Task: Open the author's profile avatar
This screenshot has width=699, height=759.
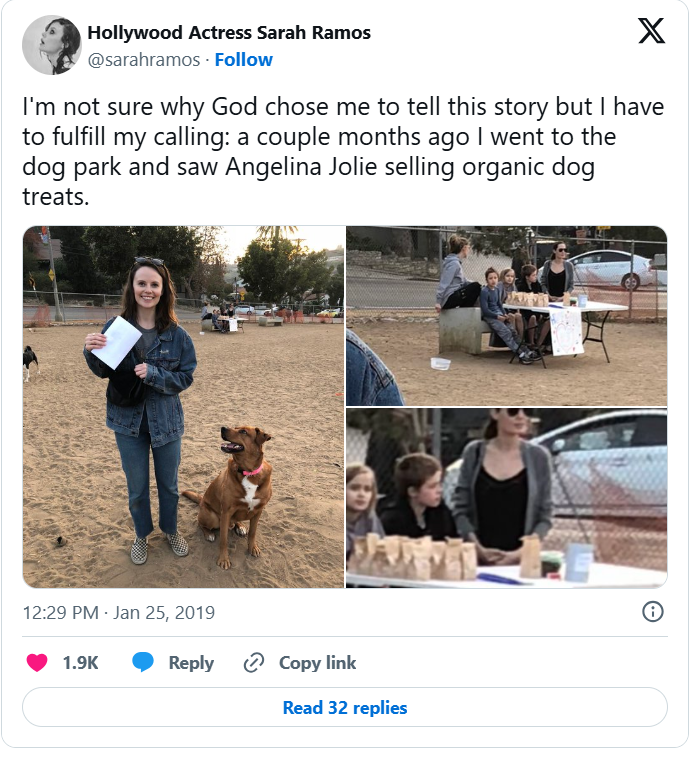Action: [51, 45]
